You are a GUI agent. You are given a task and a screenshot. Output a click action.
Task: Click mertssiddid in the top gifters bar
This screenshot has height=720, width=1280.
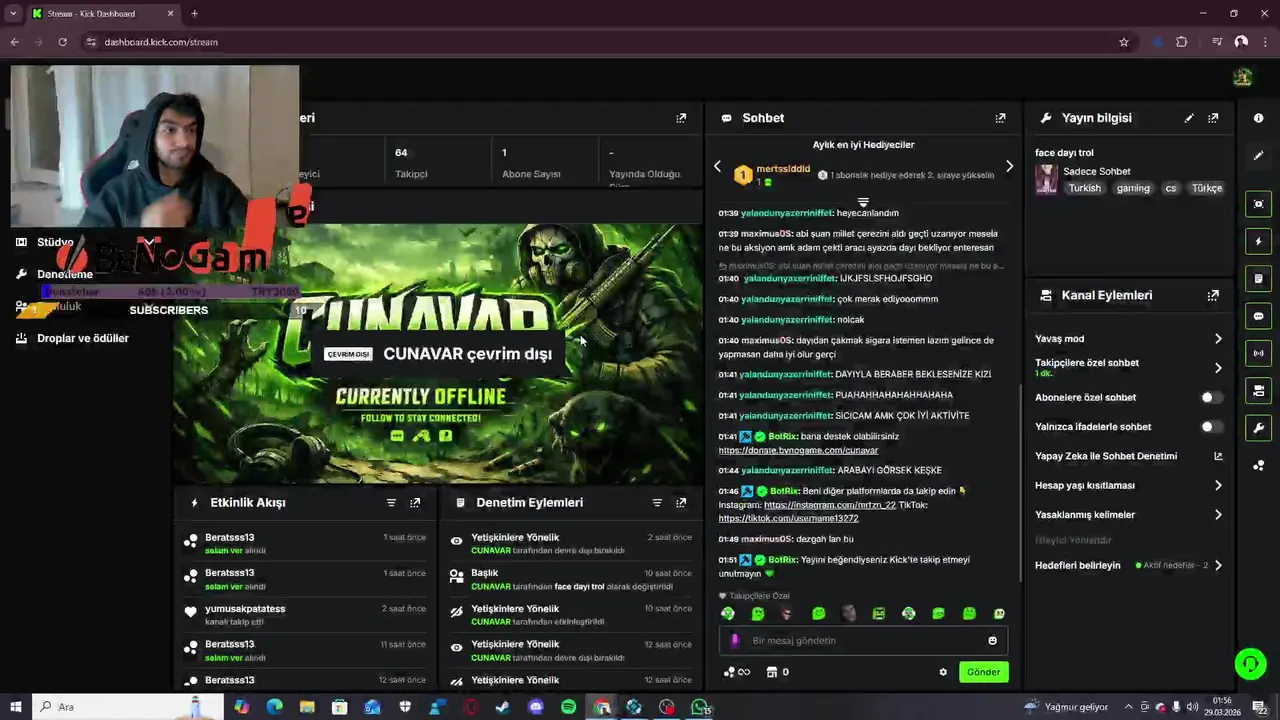(x=783, y=169)
